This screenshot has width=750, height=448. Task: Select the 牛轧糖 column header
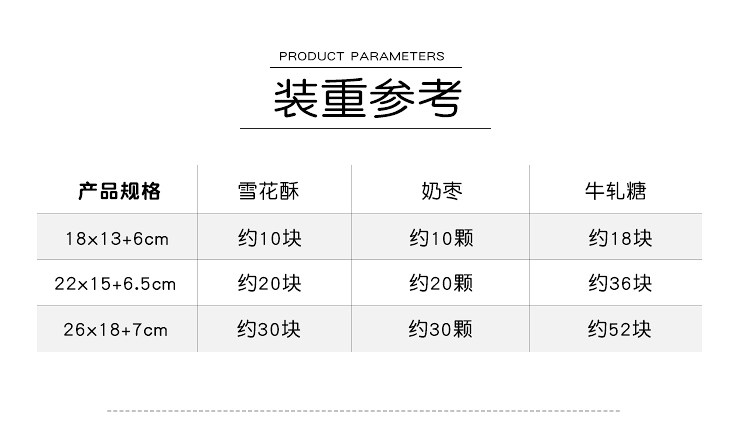(x=616, y=191)
